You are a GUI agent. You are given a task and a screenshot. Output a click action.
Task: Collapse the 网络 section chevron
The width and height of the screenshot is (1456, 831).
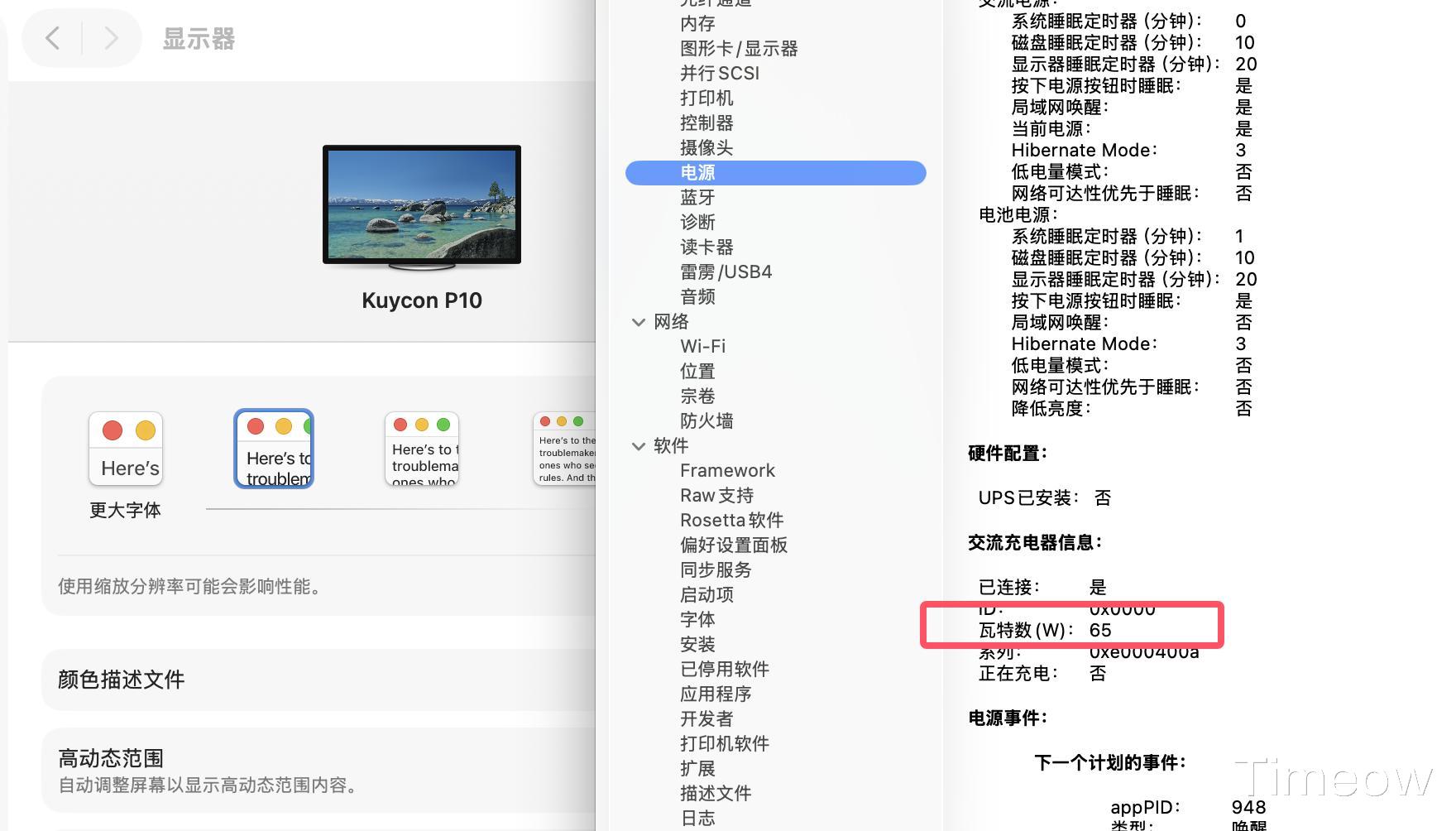[x=639, y=322]
